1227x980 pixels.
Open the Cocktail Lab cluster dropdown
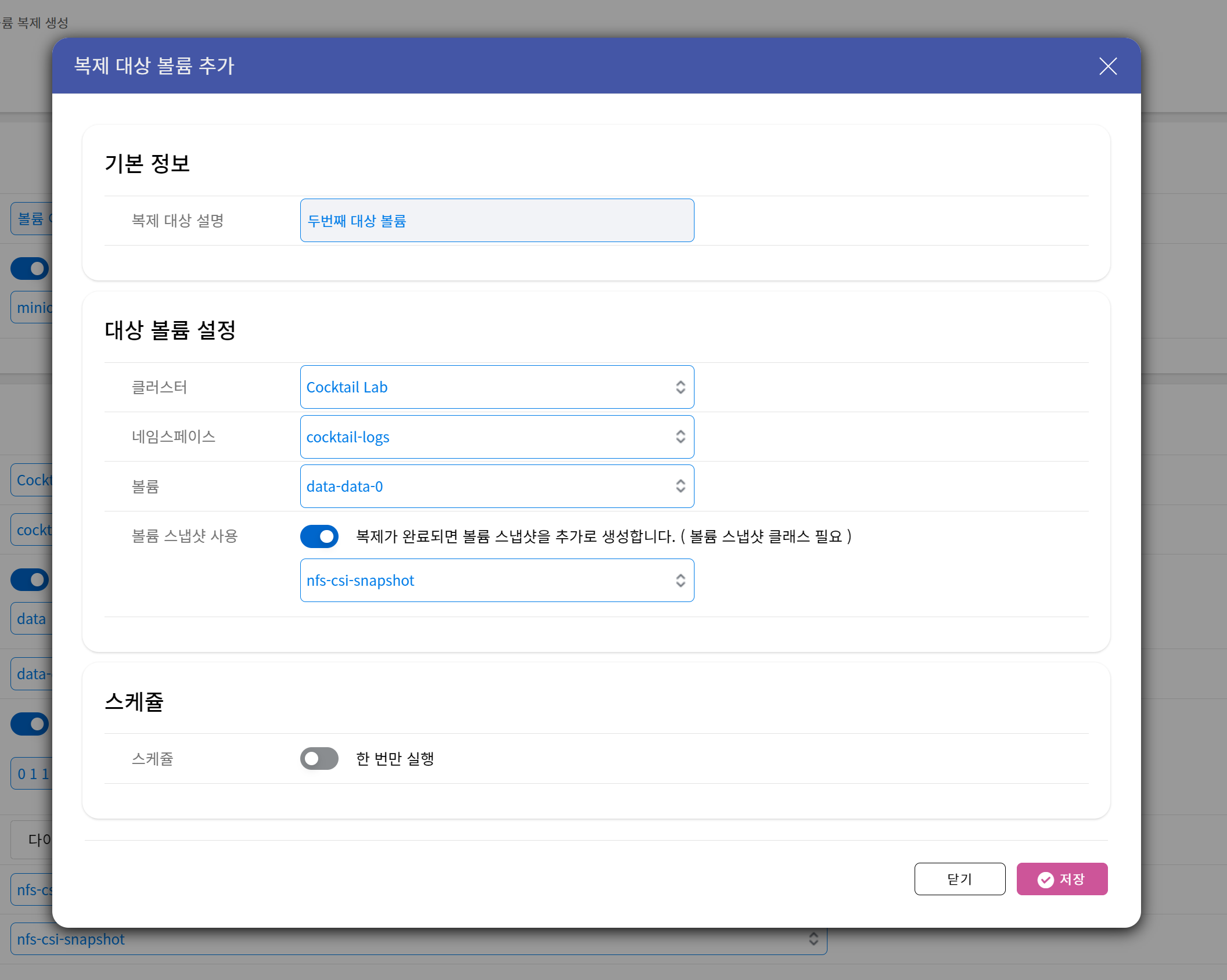[x=488, y=387]
